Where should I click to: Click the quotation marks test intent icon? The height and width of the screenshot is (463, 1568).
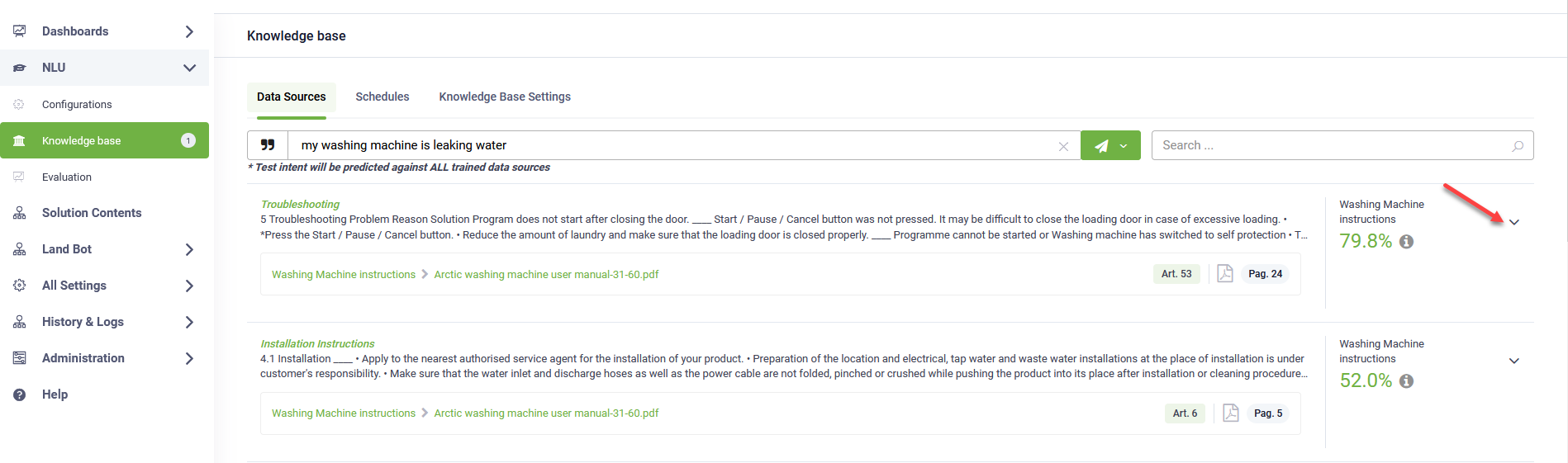(268, 145)
